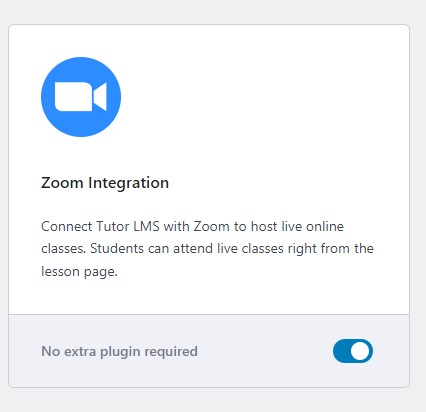Click the word Integration in the title
426x412 pixels.
pos(128,183)
